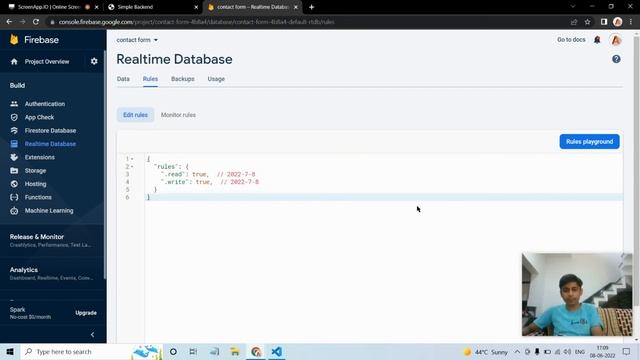Click the Extensions icon

pyautogui.click(x=14, y=157)
